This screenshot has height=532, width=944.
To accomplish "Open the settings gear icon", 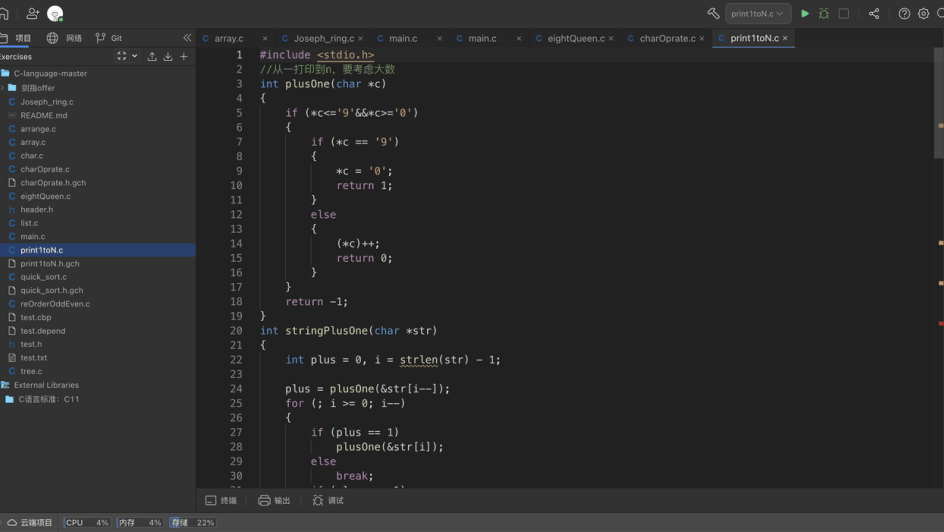I will coord(924,13).
